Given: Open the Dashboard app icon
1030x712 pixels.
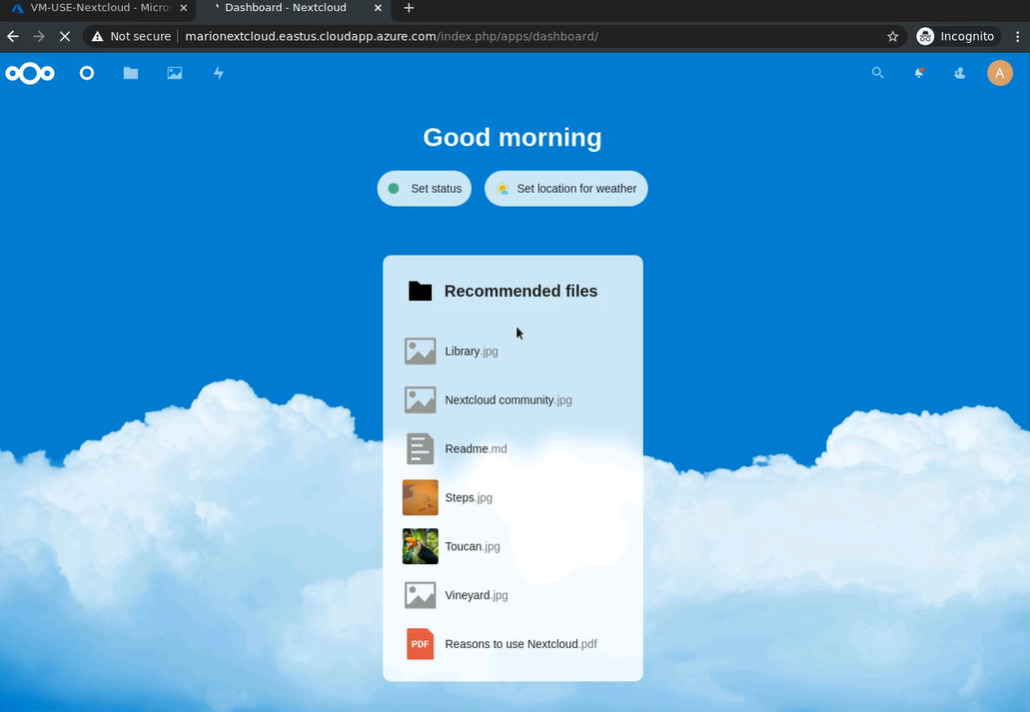Looking at the screenshot, I should click(87, 73).
